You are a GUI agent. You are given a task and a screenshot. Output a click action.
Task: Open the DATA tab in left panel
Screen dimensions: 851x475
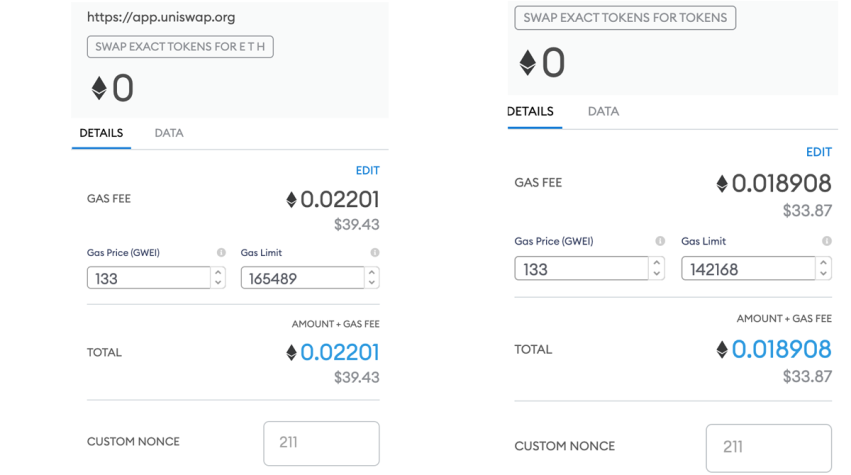tap(169, 133)
